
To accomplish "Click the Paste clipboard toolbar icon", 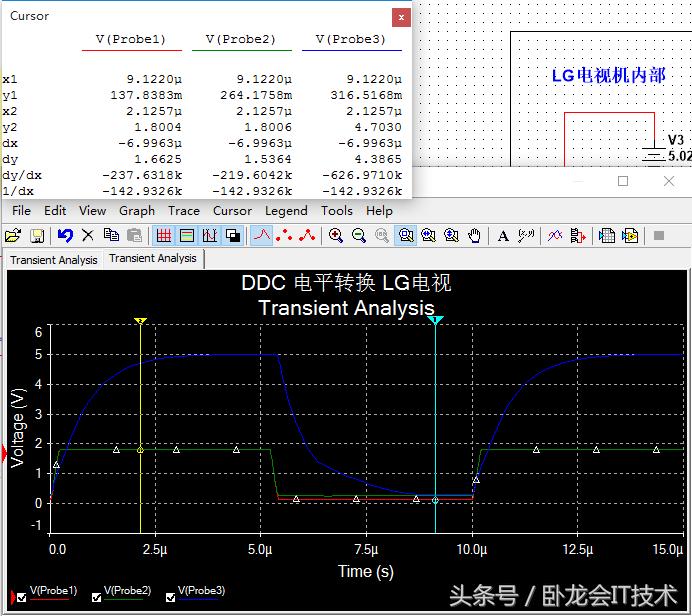I will click(x=135, y=236).
